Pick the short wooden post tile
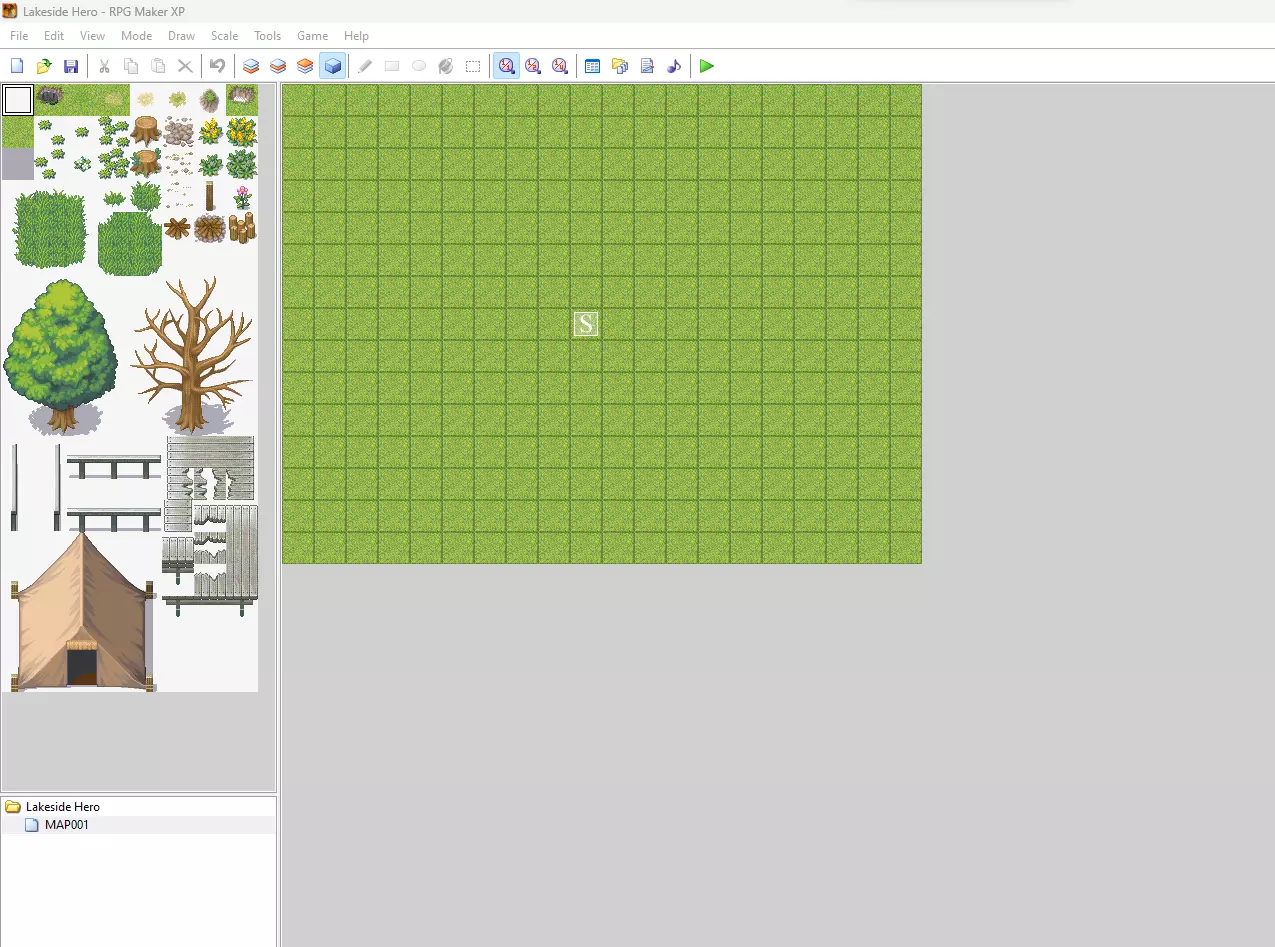Viewport: 1275px width, 947px height. click(210, 195)
